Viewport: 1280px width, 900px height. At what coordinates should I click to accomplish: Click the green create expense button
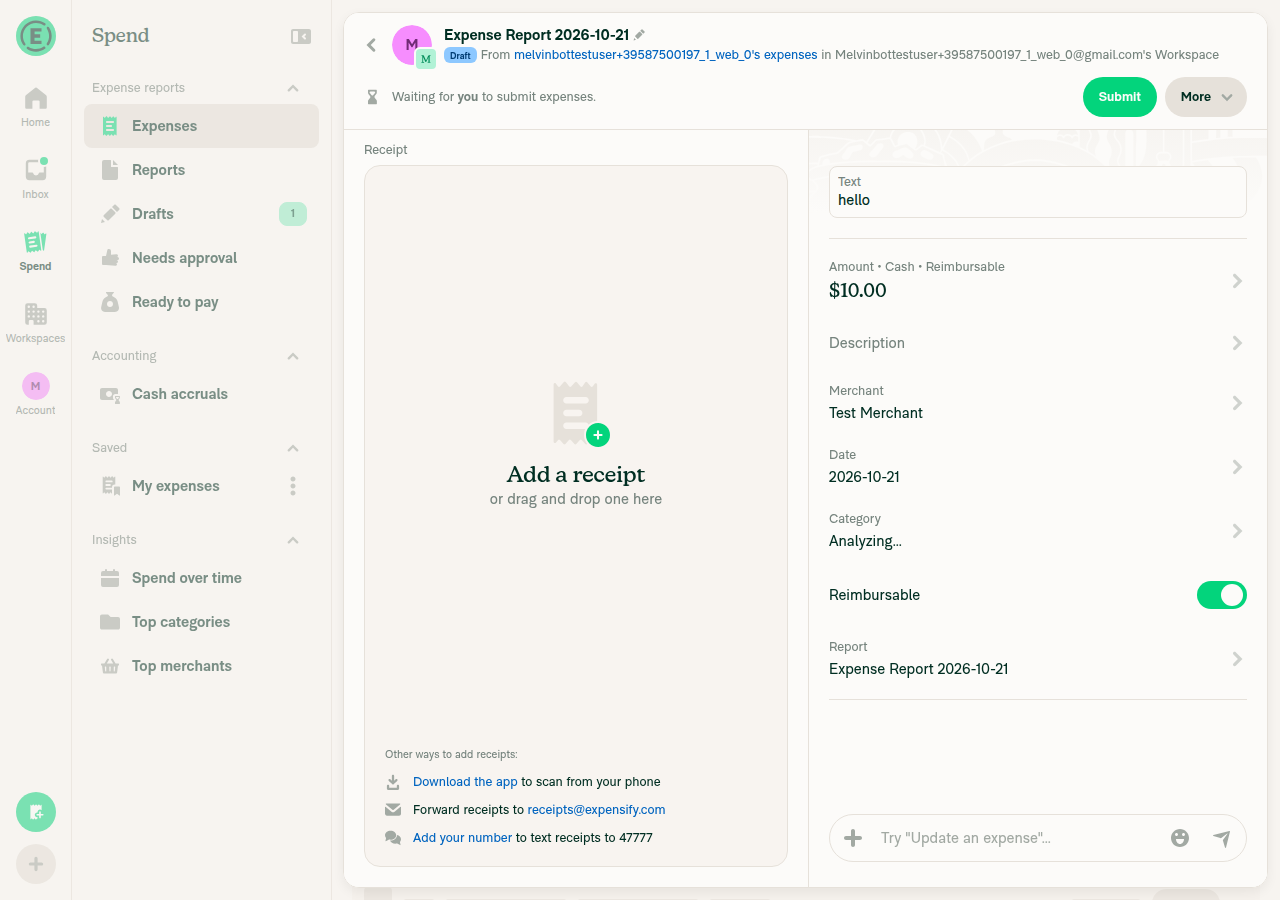(x=36, y=812)
